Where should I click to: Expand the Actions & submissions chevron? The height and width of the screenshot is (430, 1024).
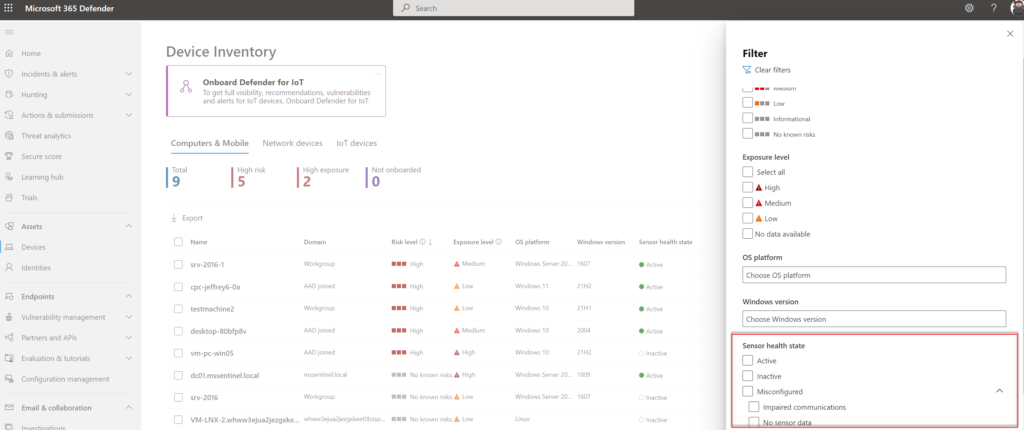click(129, 115)
